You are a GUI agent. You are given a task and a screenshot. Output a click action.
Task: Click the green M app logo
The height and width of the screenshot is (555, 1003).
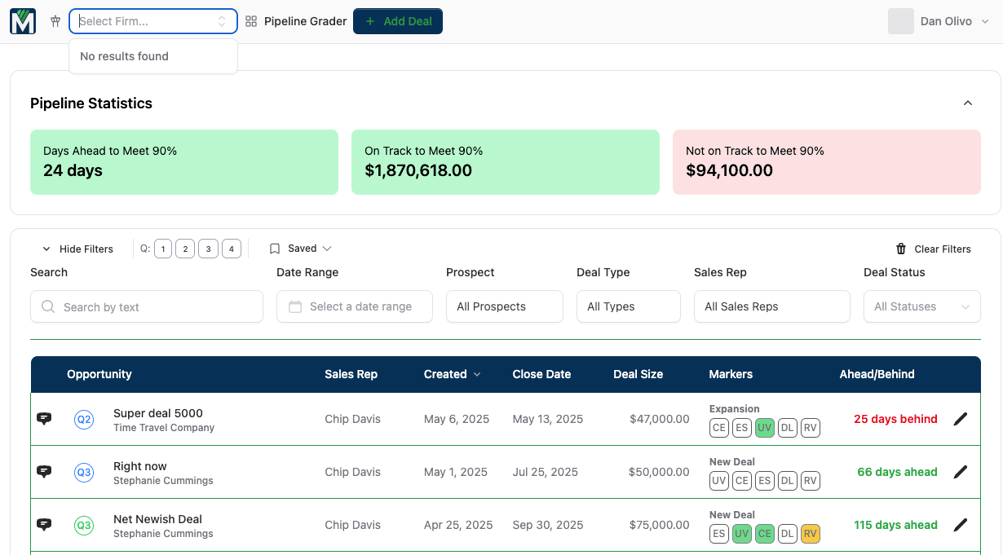tap(23, 21)
